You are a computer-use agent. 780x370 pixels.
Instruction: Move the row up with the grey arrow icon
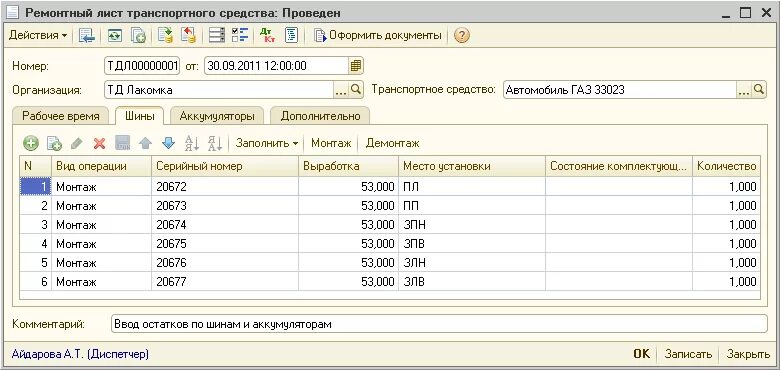point(145,144)
